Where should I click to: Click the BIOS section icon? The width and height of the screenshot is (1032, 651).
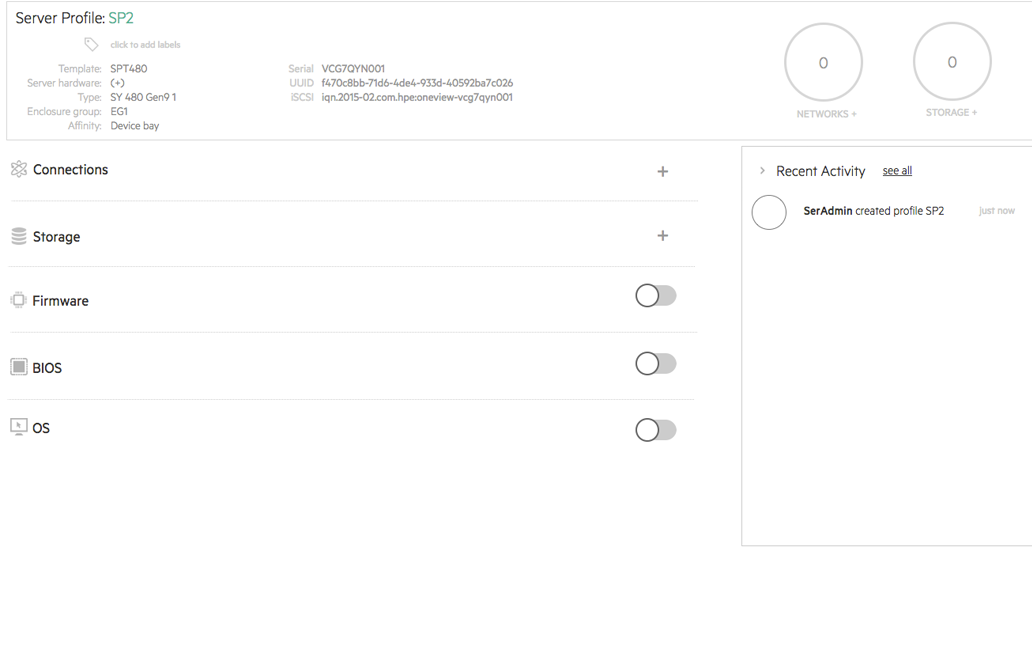[18, 367]
